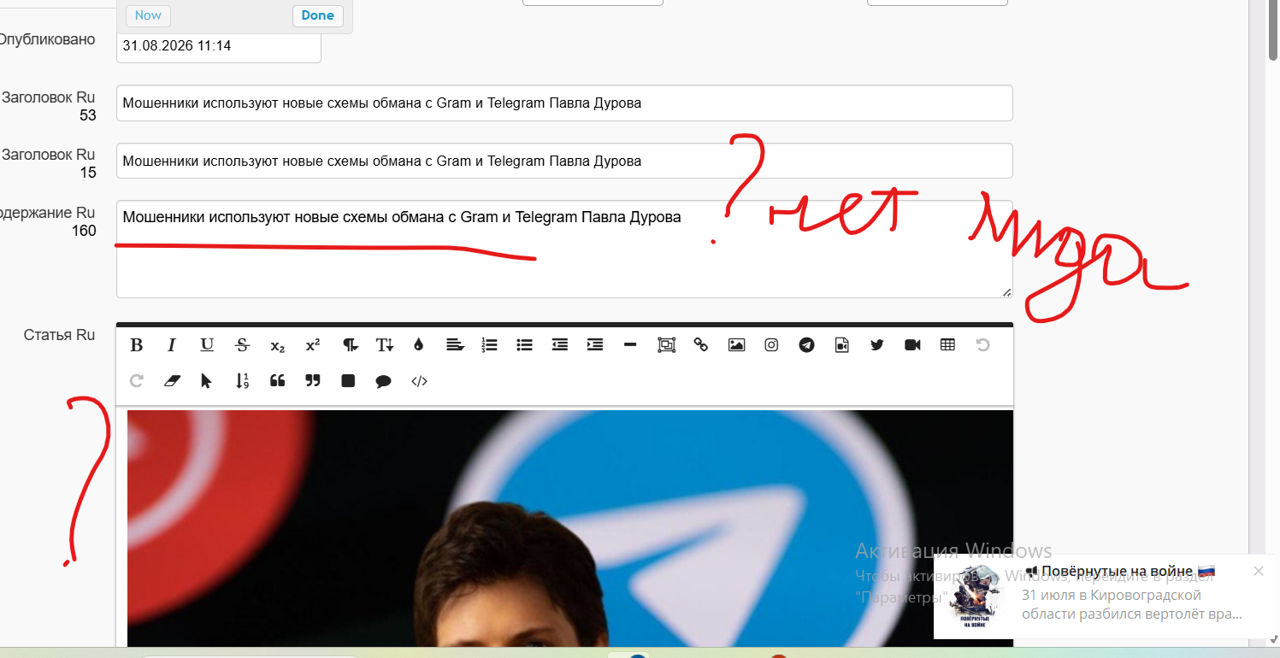
Task: Click the redo arrow in toolbar
Action: tap(136, 381)
